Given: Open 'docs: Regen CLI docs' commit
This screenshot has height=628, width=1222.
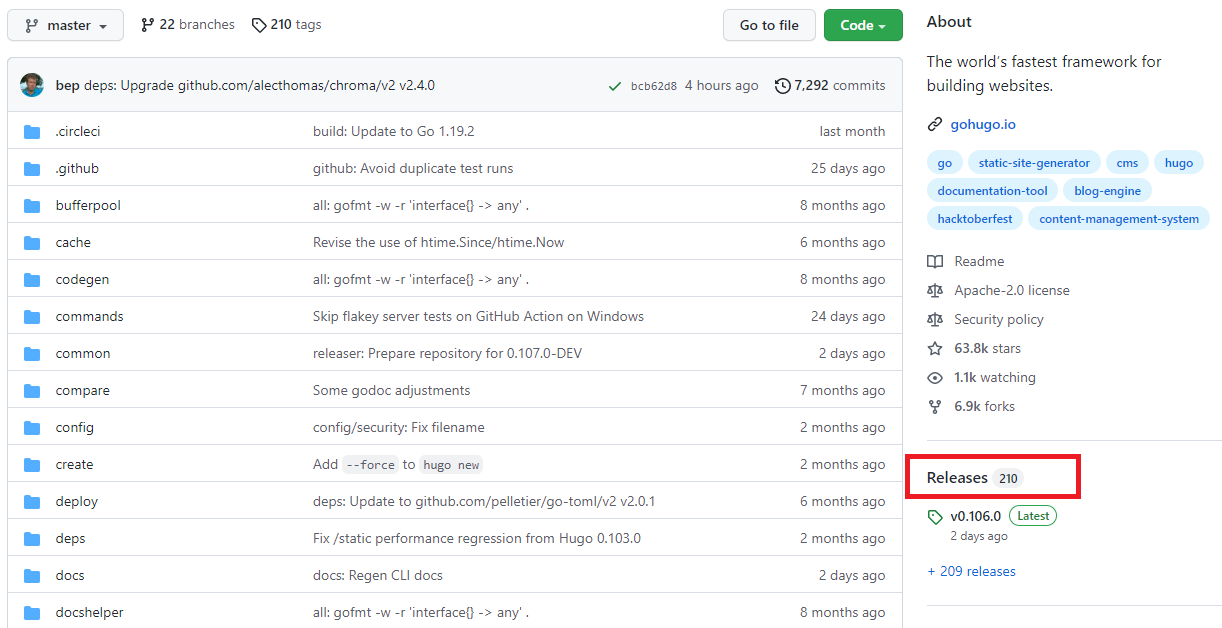Looking at the screenshot, I should pyautogui.click(x=378, y=575).
